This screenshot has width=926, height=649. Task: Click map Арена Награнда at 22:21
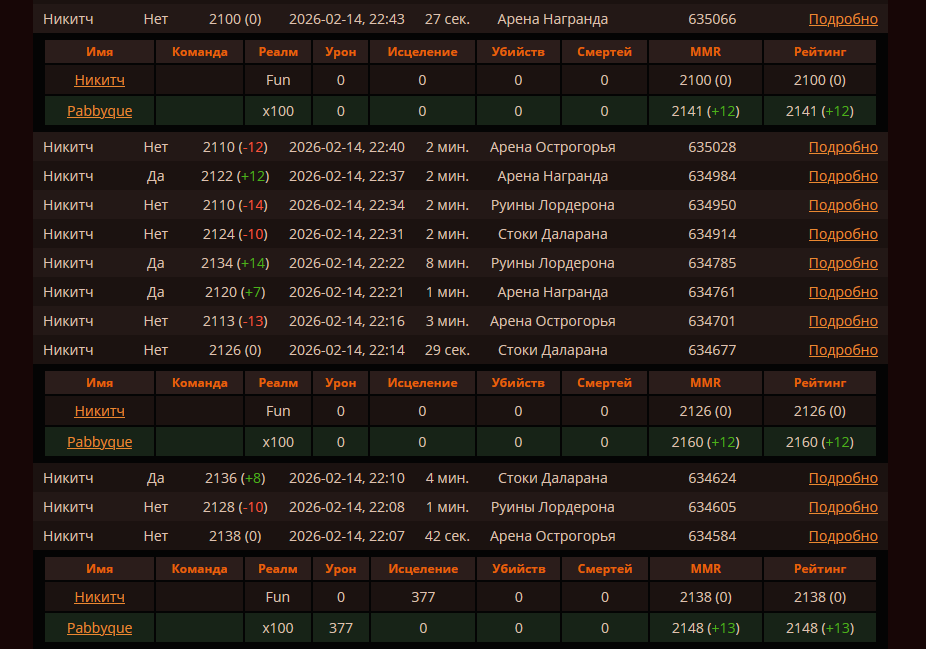click(x=552, y=292)
